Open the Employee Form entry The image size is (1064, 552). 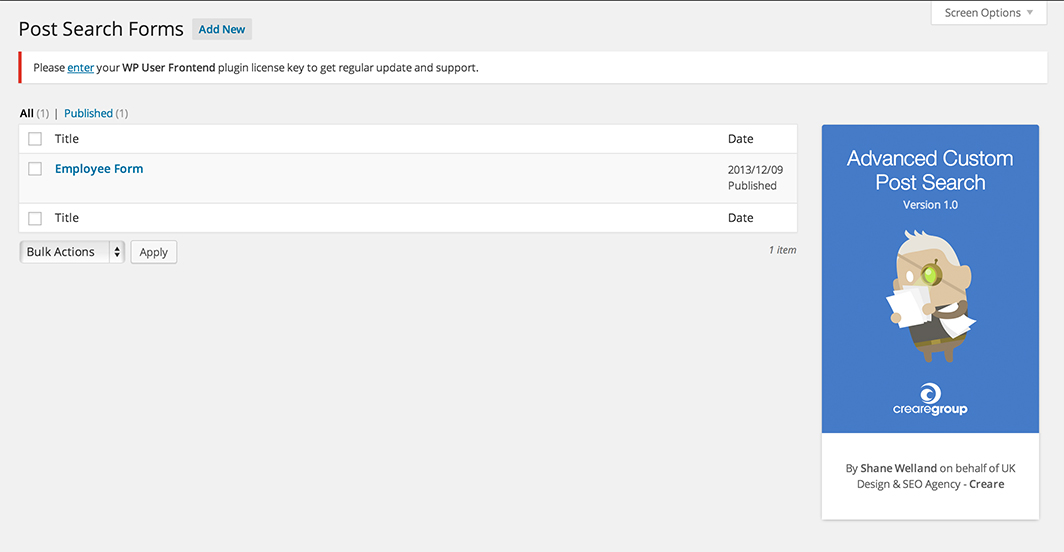pyautogui.click(x=99, y=169)
